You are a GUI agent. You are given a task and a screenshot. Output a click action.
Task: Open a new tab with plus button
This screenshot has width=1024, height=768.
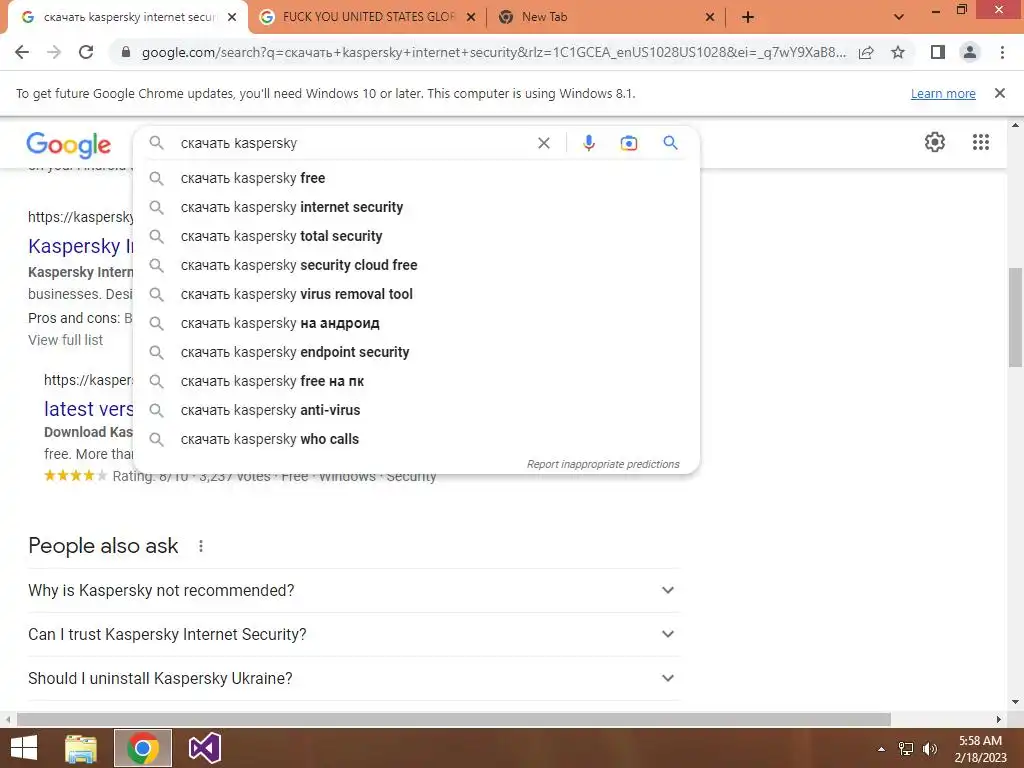click(748, 17)
